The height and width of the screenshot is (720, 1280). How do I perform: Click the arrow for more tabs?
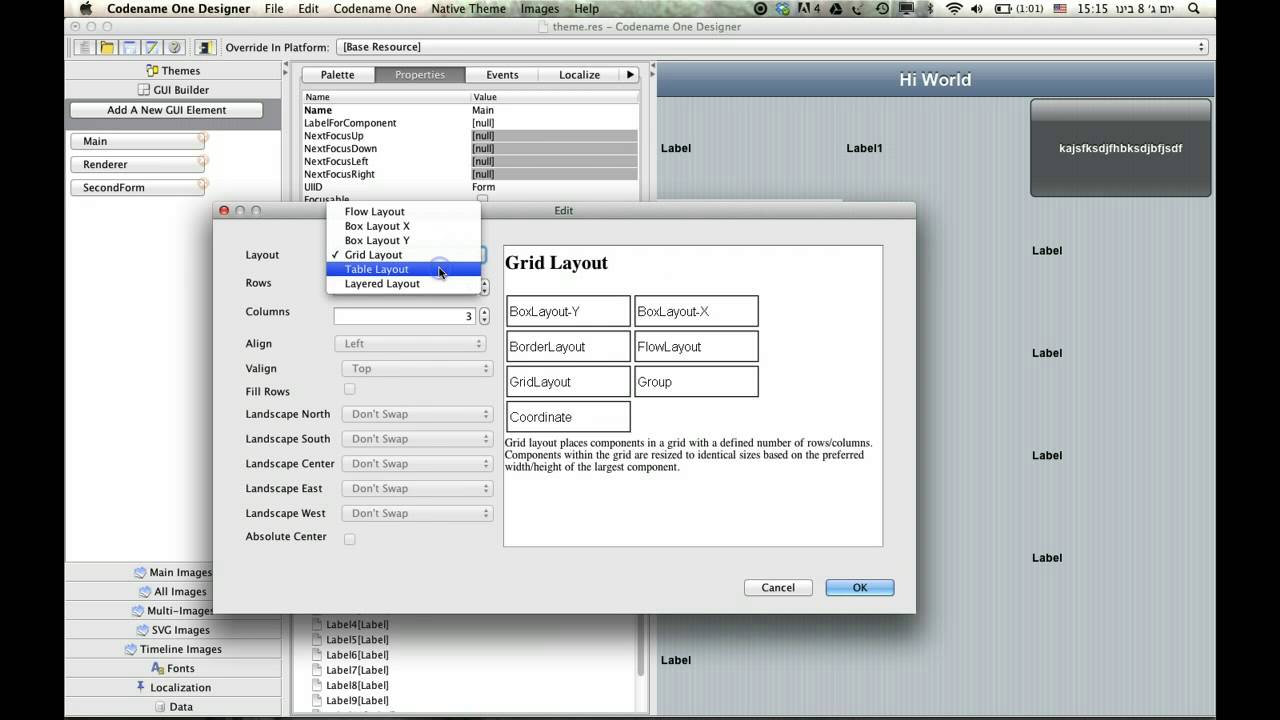630,75
